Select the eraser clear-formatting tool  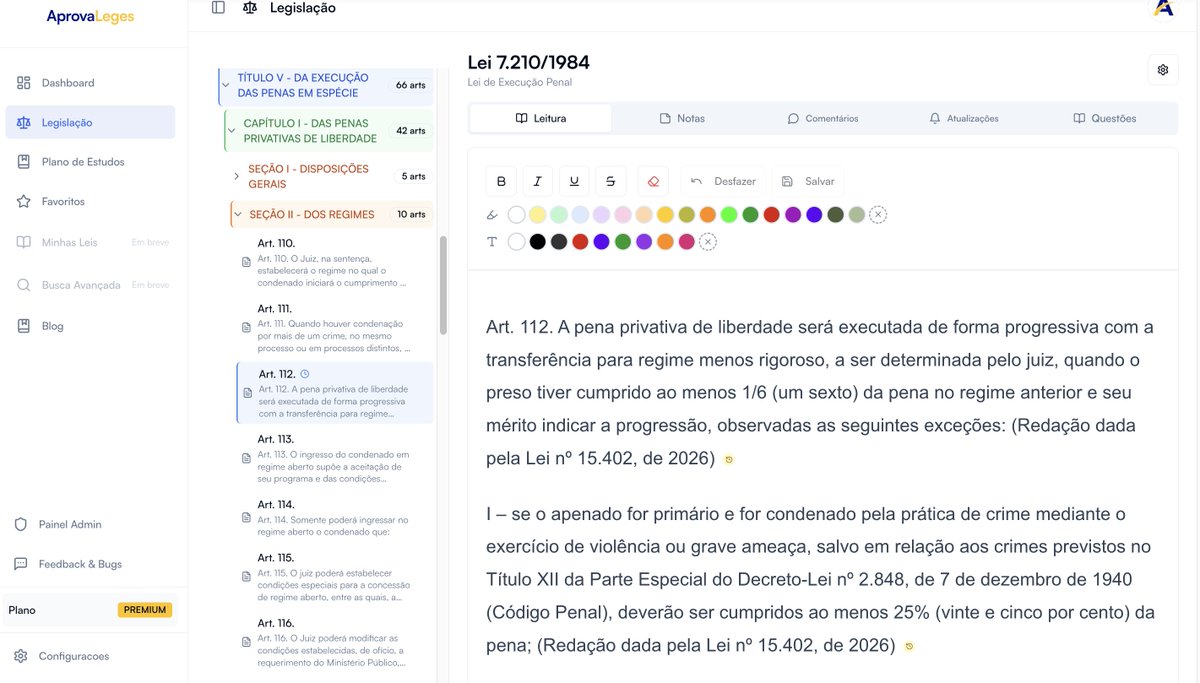653,181
